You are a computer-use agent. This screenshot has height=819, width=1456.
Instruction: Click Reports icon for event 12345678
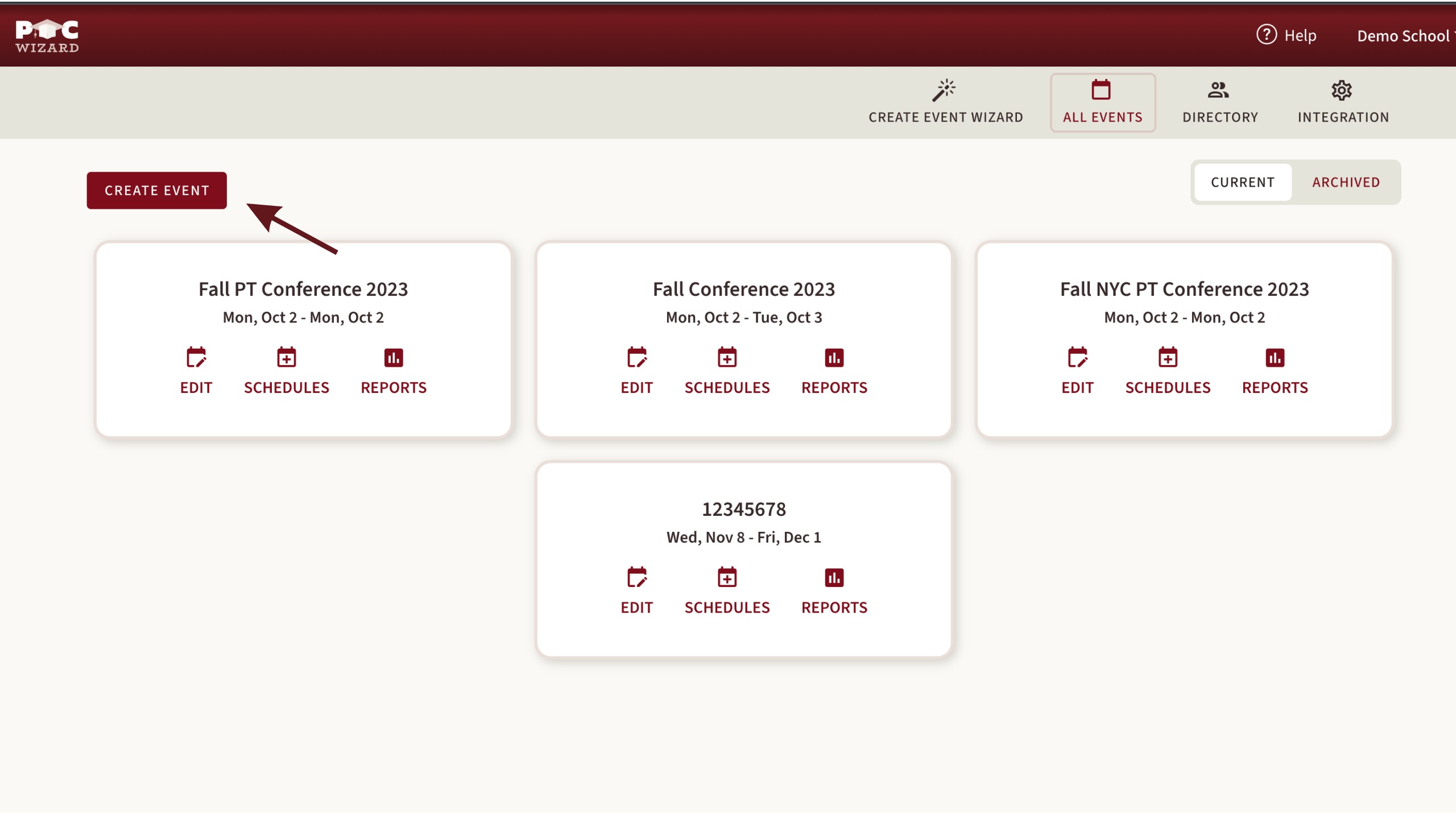(834, 578)
